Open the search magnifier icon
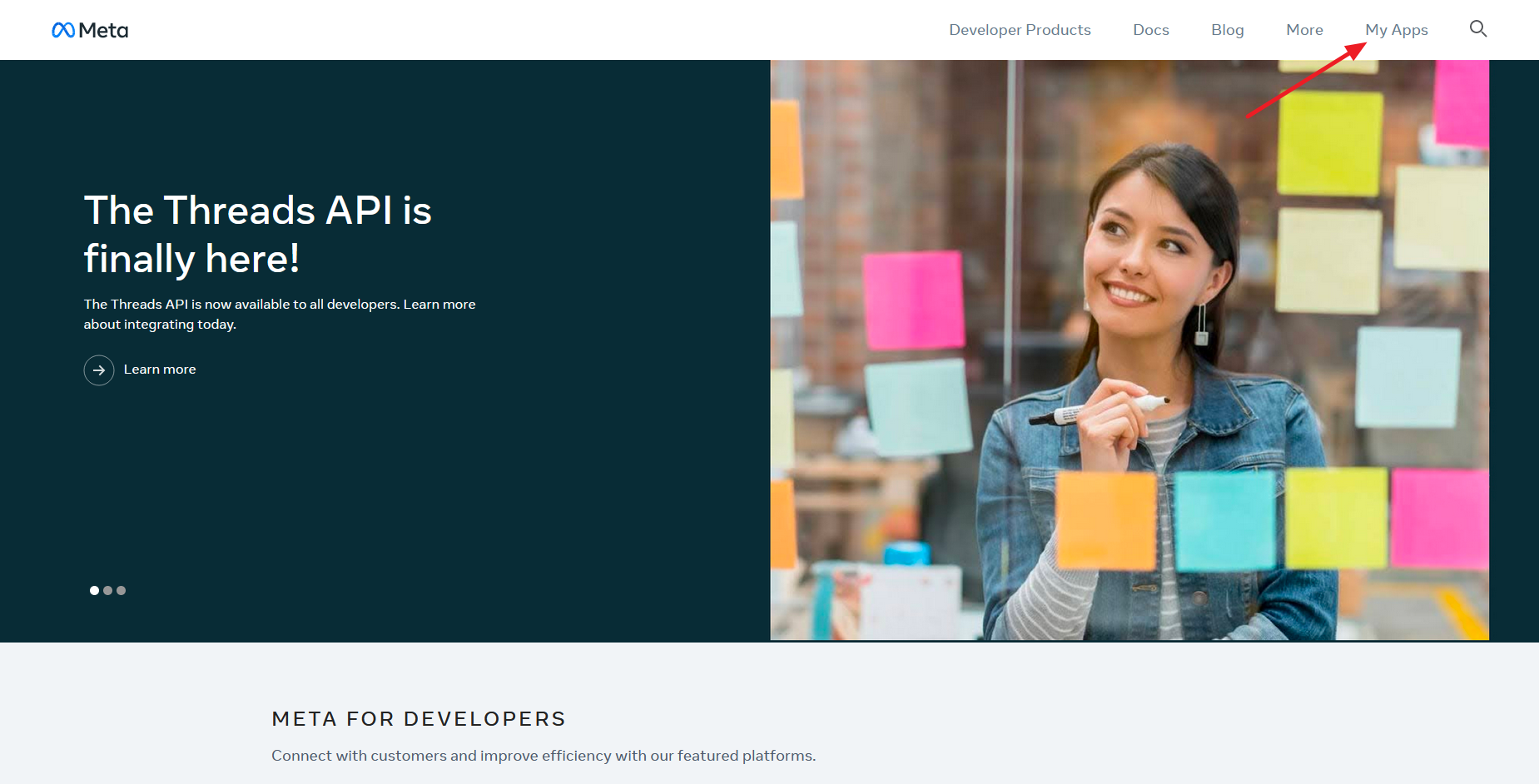This screenshot has width=1539, height=784. click(1478, 29)
